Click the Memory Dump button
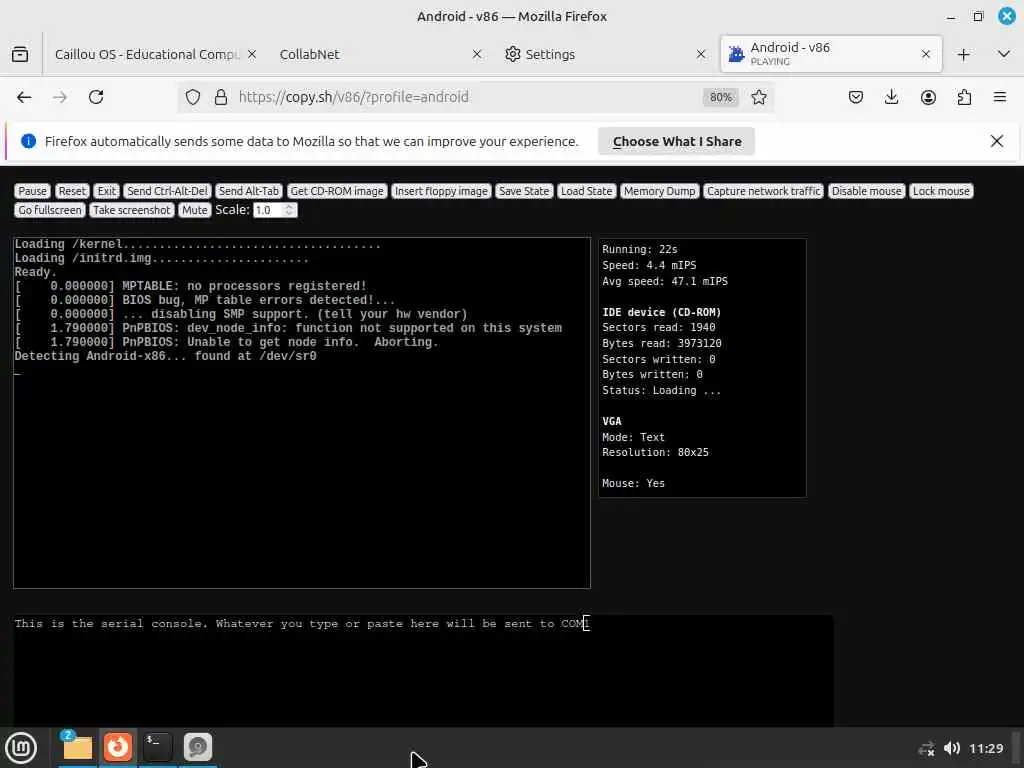Viewport: 1024px width, 768px height. pos(660,191)
